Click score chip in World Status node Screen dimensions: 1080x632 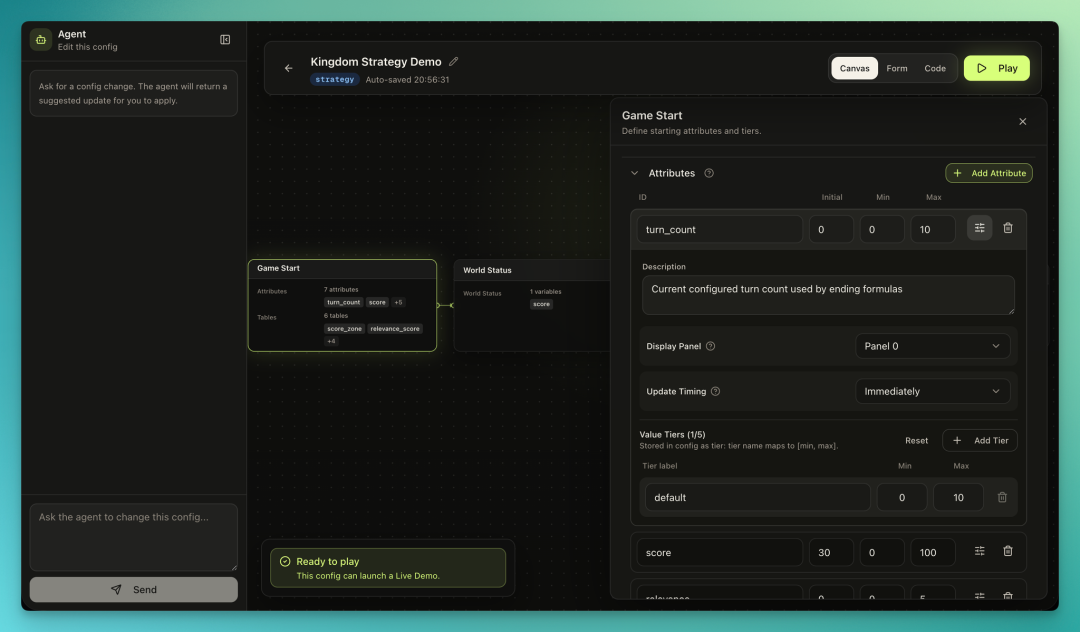click(541, 304)
